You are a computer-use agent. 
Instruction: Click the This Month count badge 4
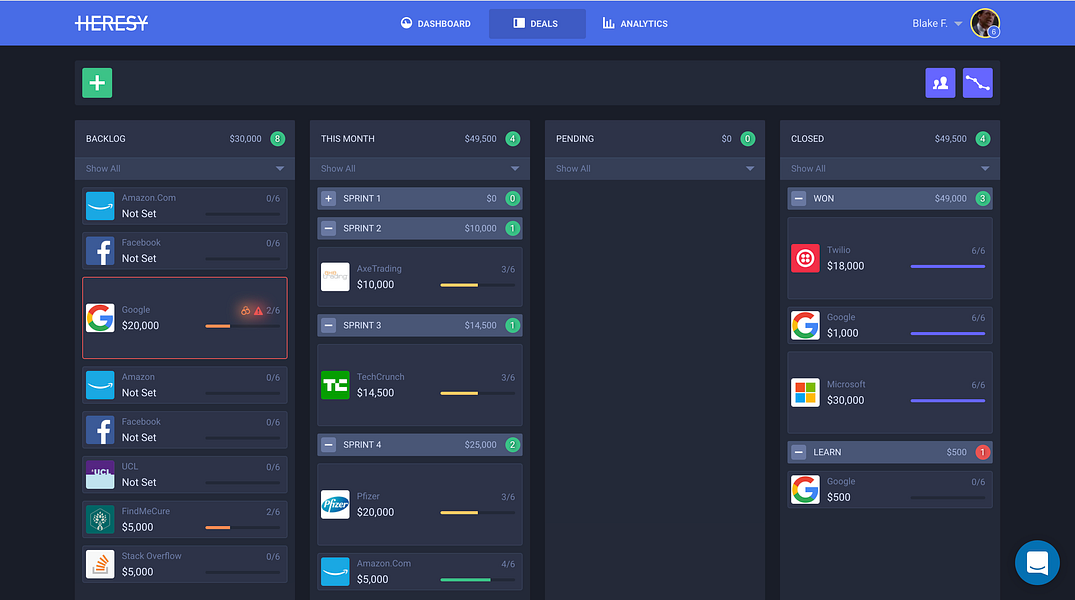tap(513, 139)
